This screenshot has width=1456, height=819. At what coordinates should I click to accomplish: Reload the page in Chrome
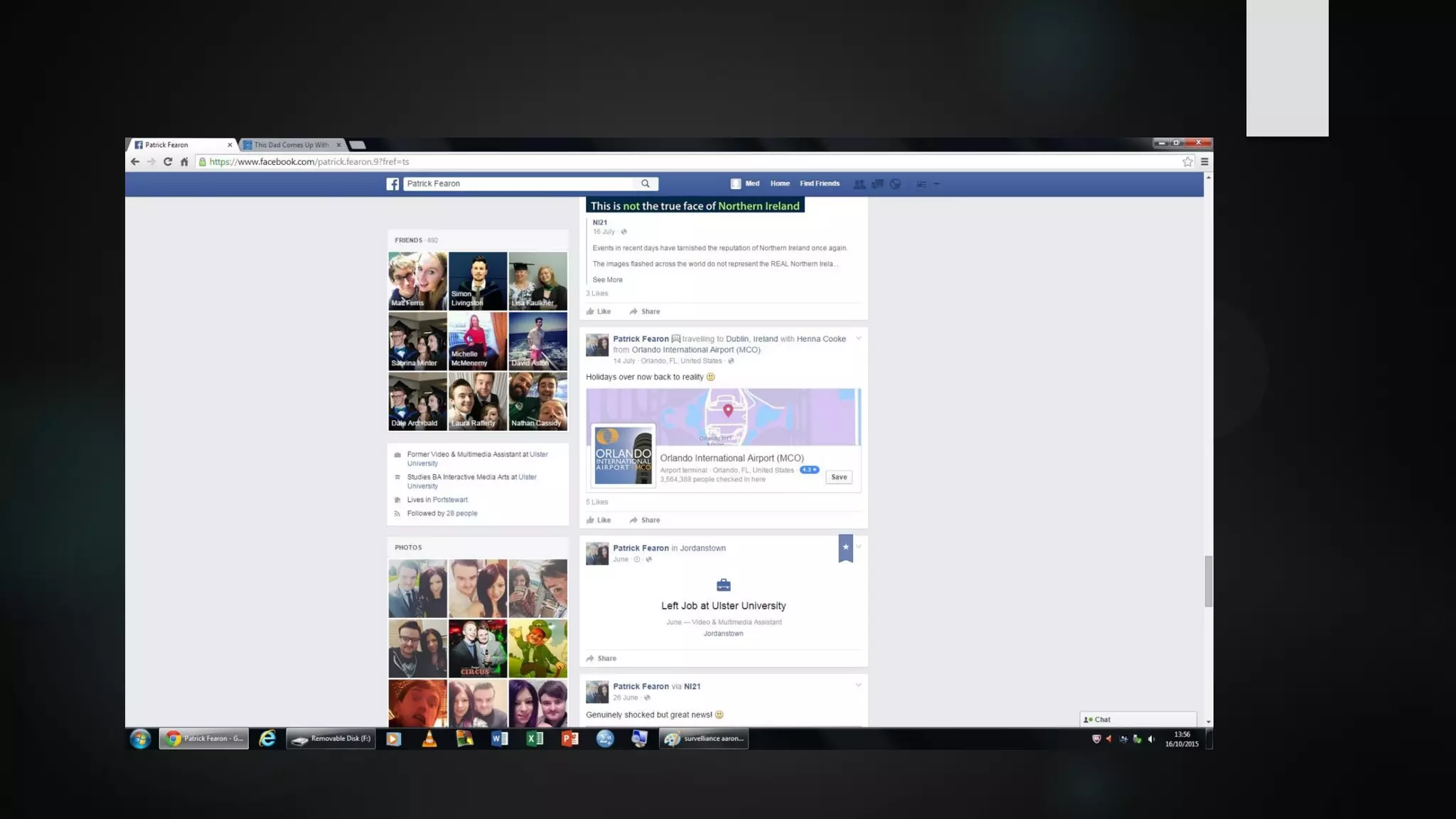168,162
